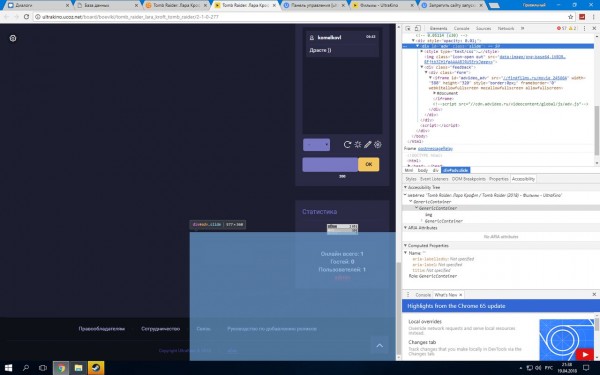This screenshot has width=600, height=375.
Task: Refresh the chat with the reload icon
Action: coord(347,144)
